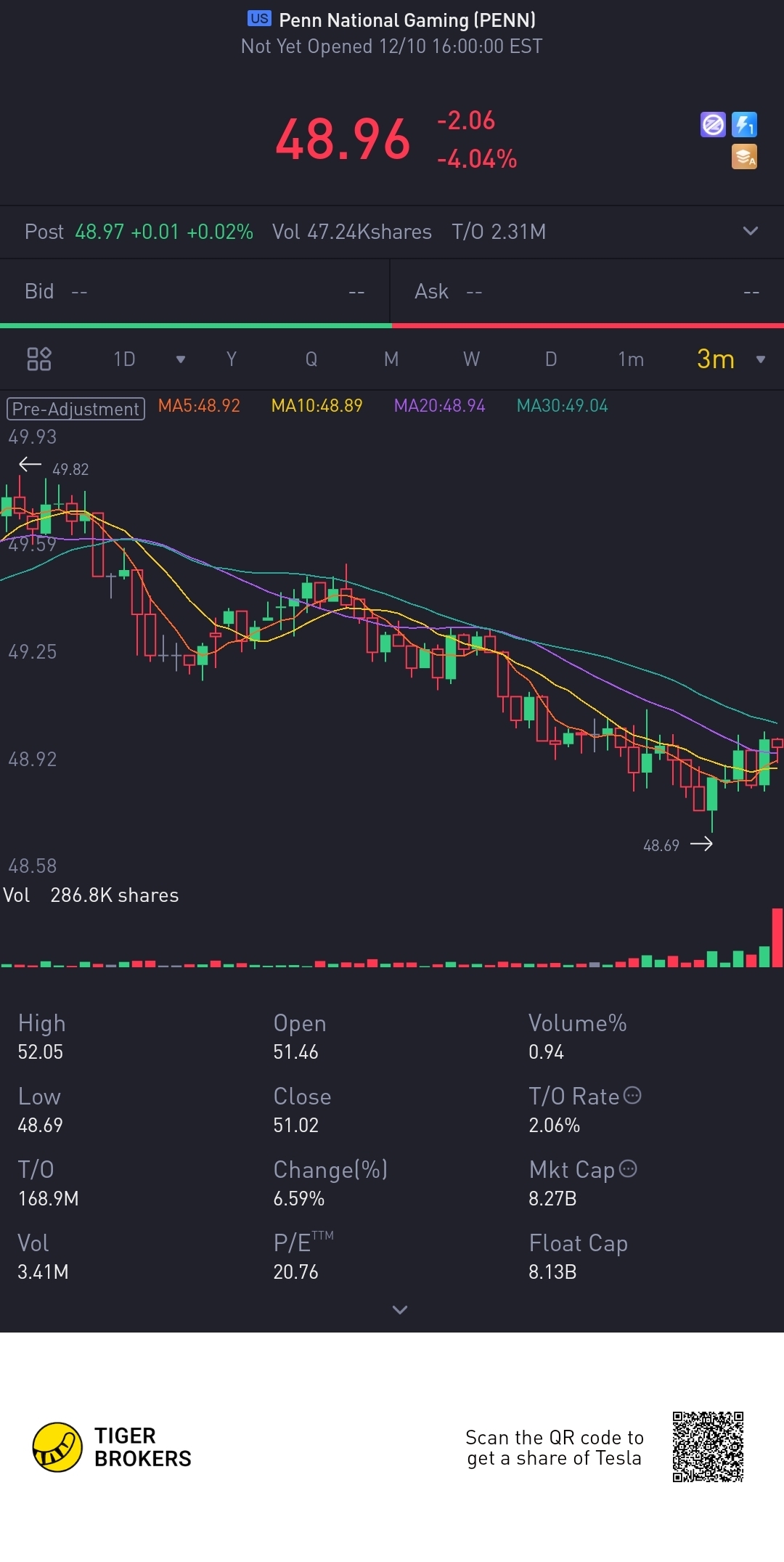Image resolution: width=784 pixels, height=1562 pixels.
Task: Tap the left arrow near 49.82
Action: click(x=30, y=465)
